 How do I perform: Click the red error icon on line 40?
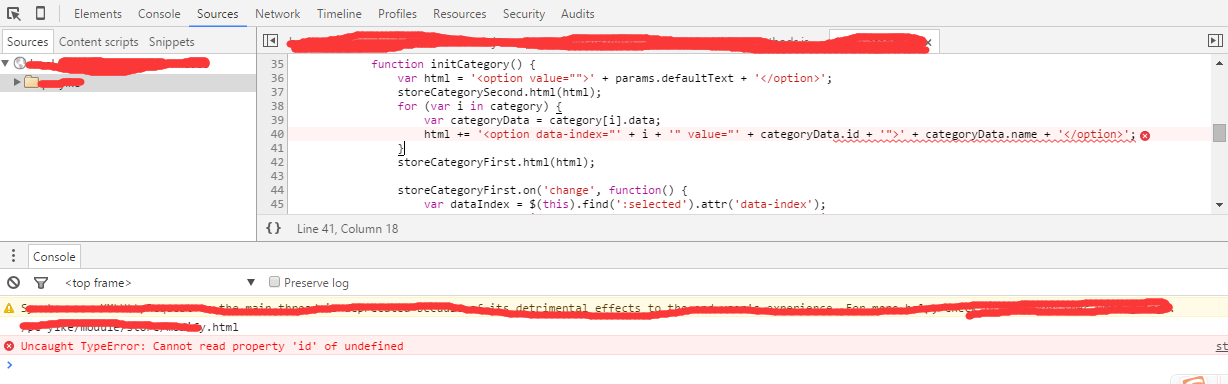coord(1144,135)
